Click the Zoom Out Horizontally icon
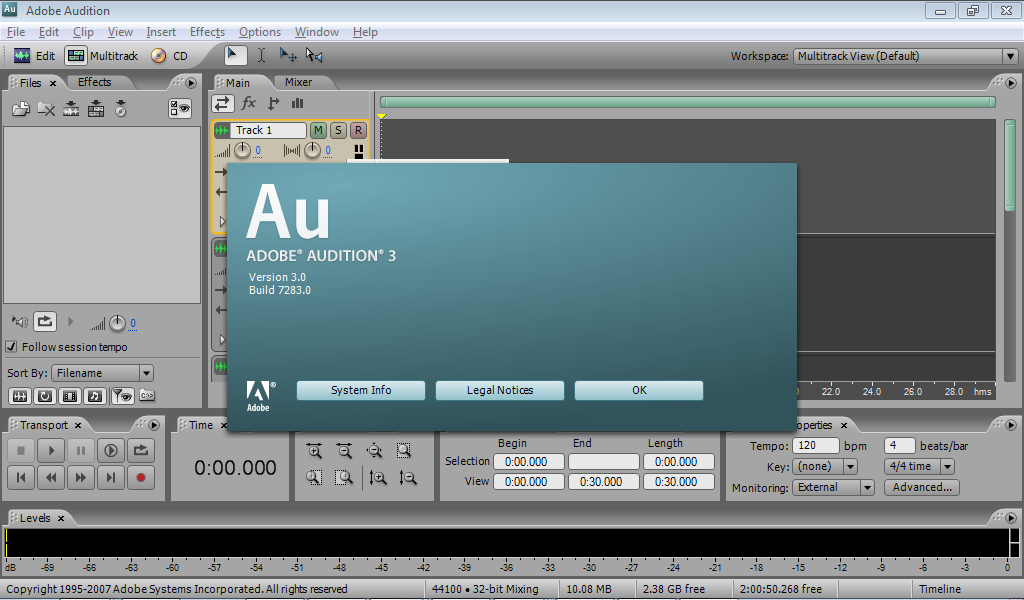The width and height of the screenshot is (1024, 600). [x=344, y=450]
